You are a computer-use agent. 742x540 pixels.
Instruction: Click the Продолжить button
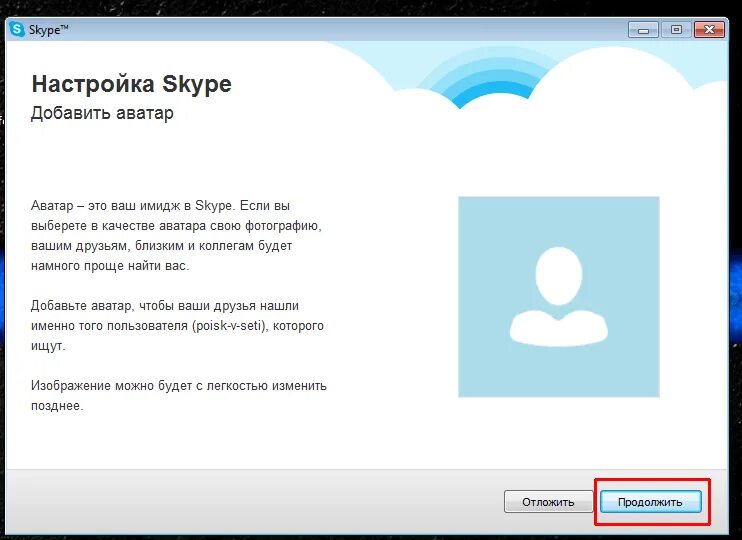coord(651,502)
